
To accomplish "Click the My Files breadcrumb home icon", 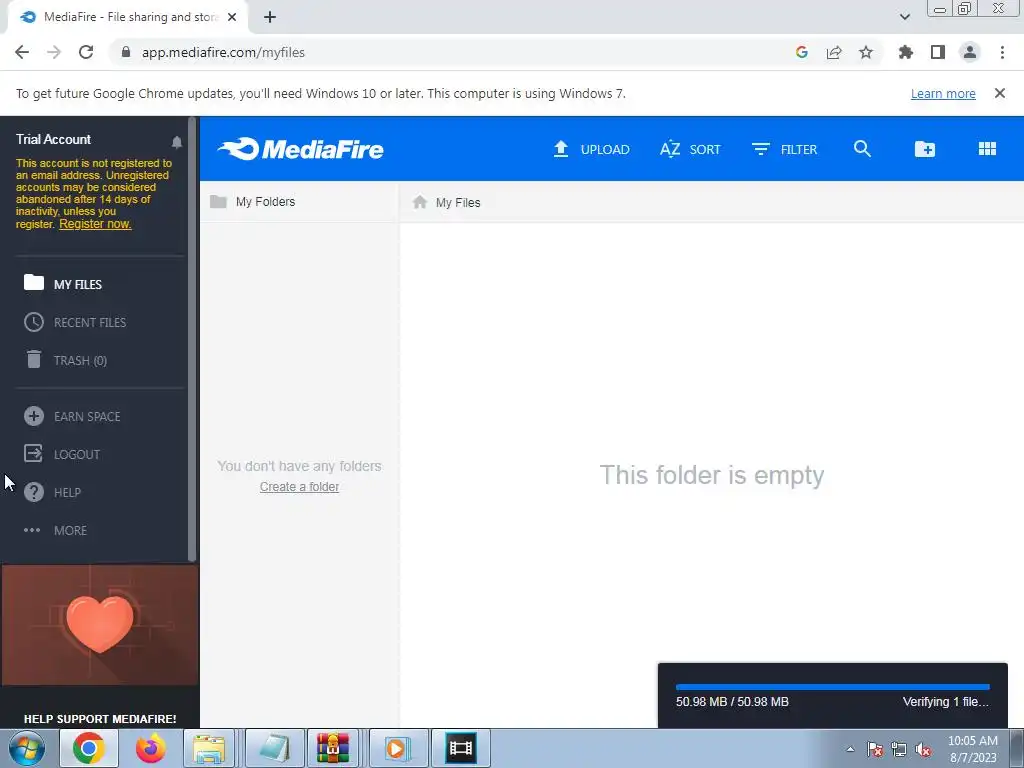I will point(420,202).
